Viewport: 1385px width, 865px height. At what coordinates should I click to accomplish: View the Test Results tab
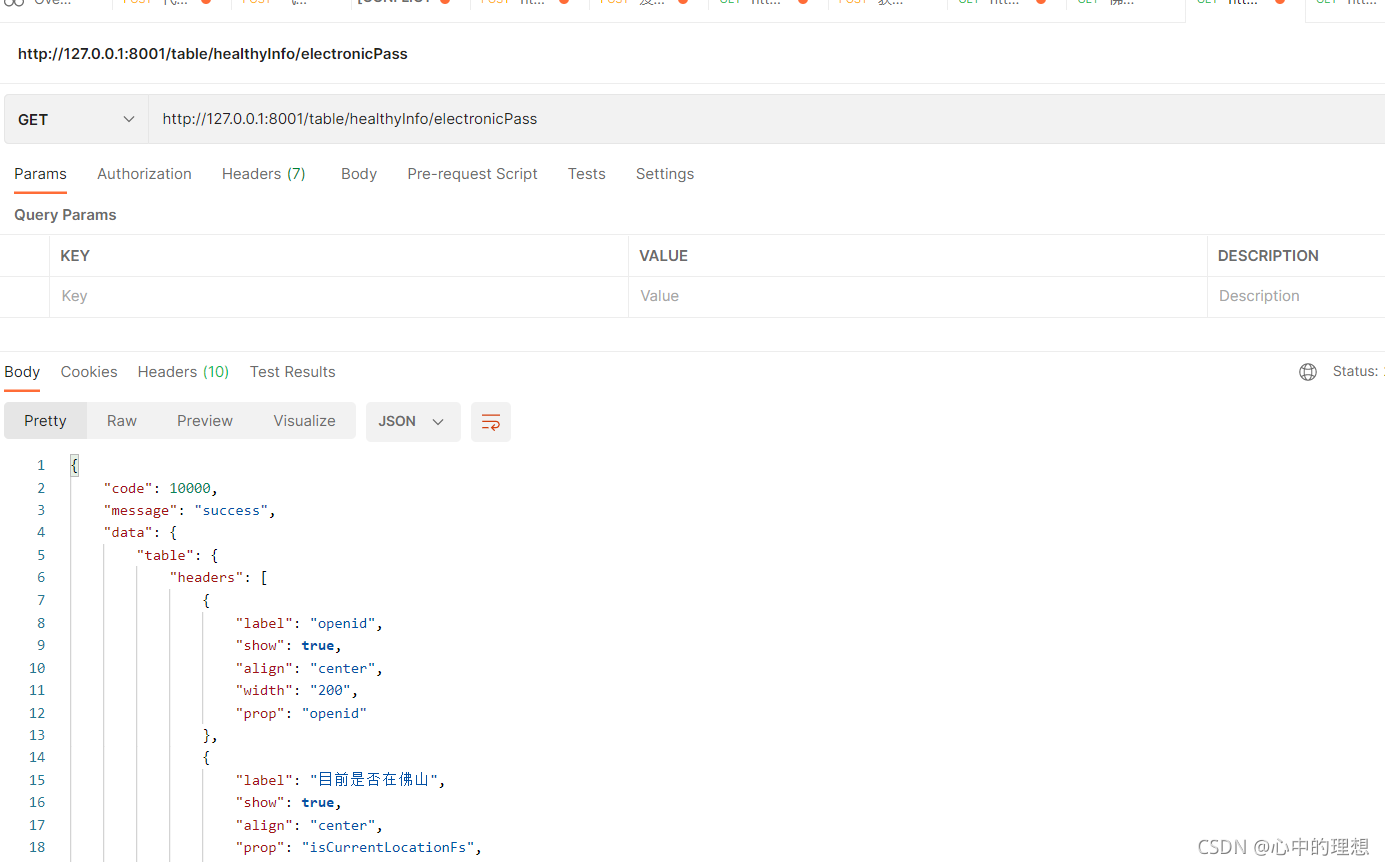point(292,371)
